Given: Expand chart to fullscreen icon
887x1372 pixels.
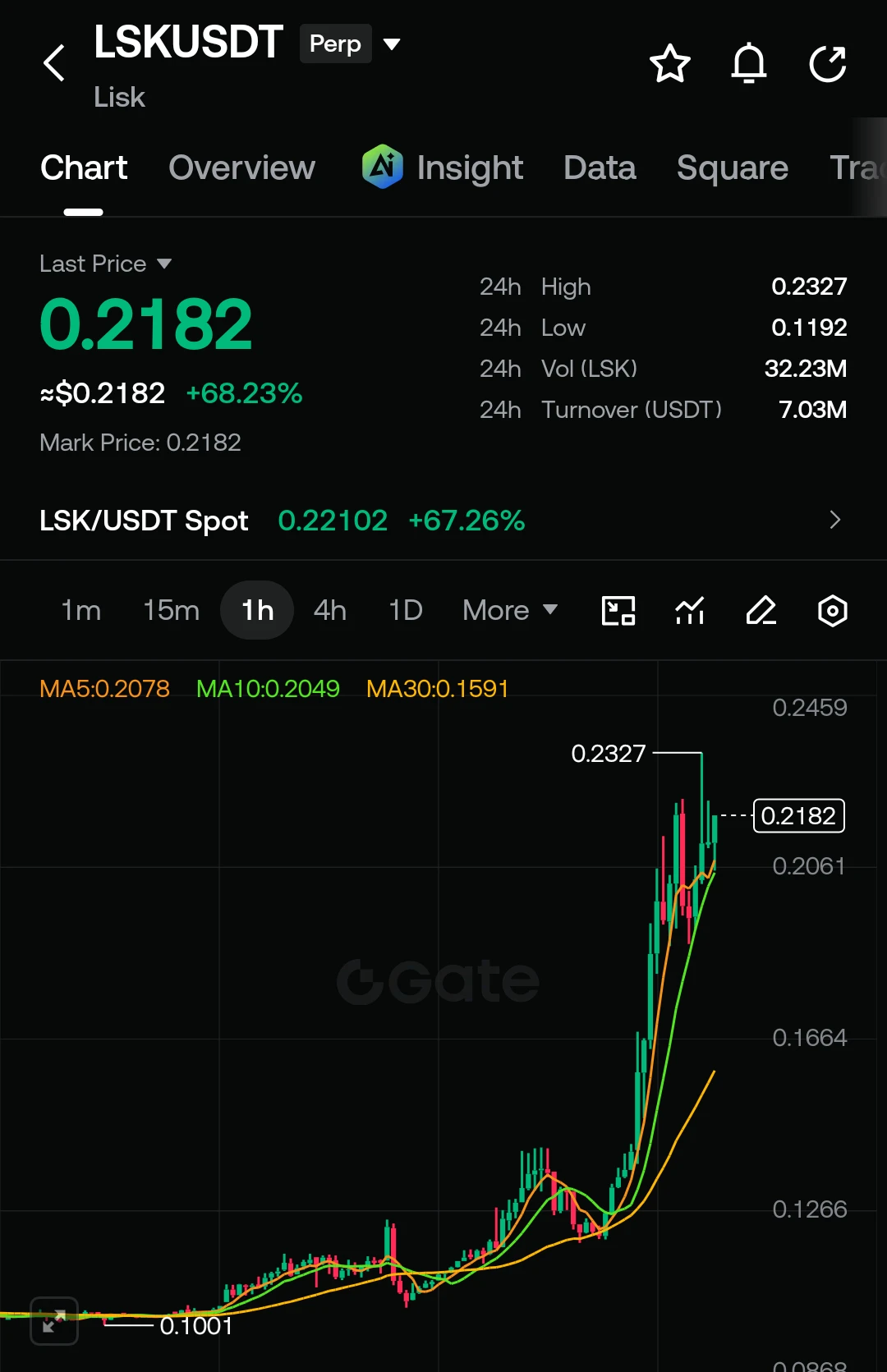Looking at the screenshot, I should (54, 1321).
